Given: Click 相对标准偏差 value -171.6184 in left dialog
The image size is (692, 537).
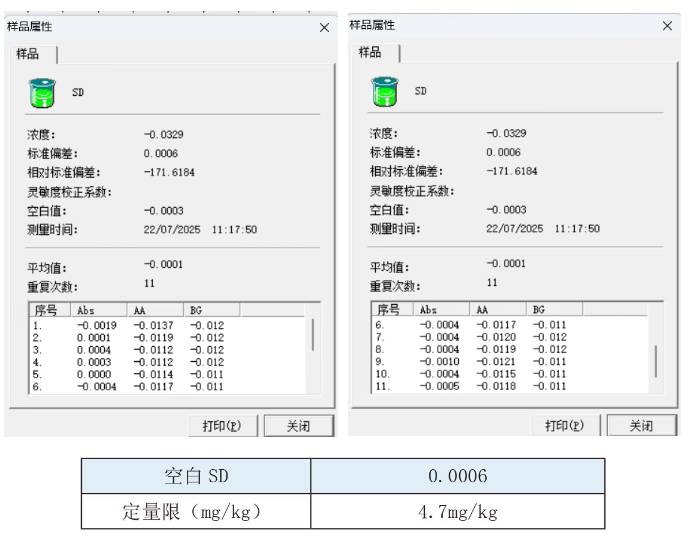Looking at the screenshot, I should point(169,173).
